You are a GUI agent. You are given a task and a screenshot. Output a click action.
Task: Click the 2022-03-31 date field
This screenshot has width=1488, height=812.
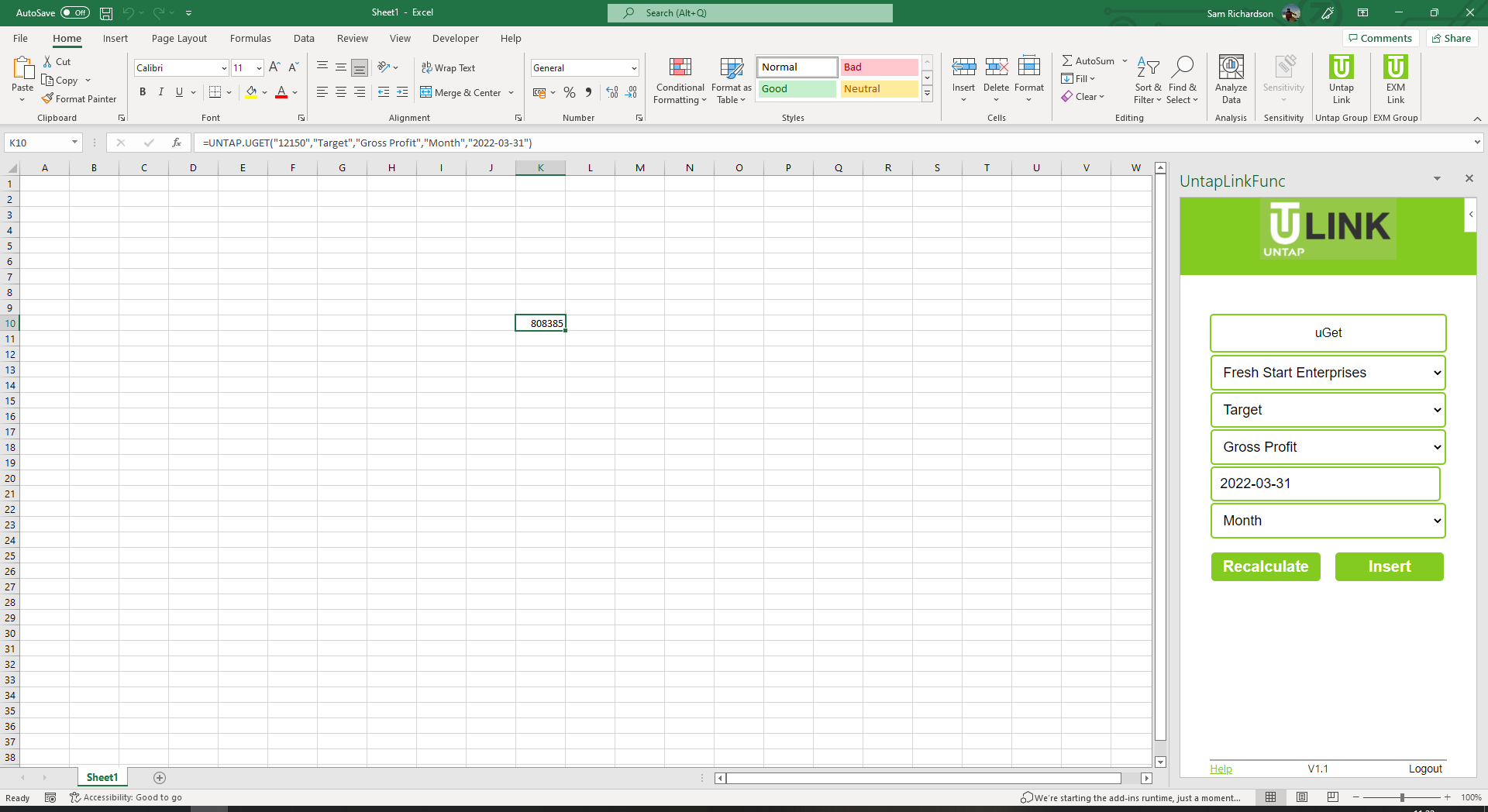click(1325, 483)
